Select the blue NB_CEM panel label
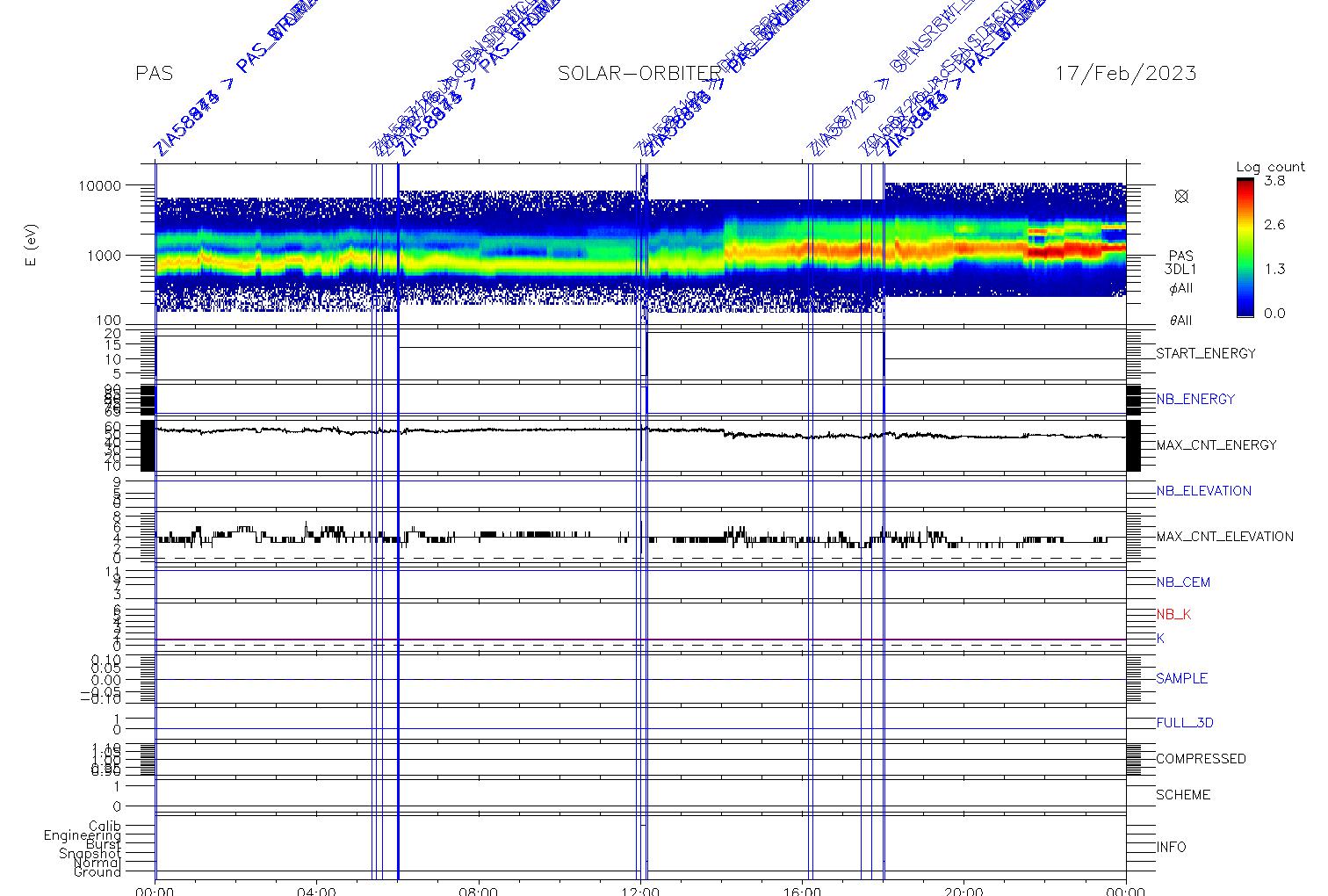 point(1183,582)
